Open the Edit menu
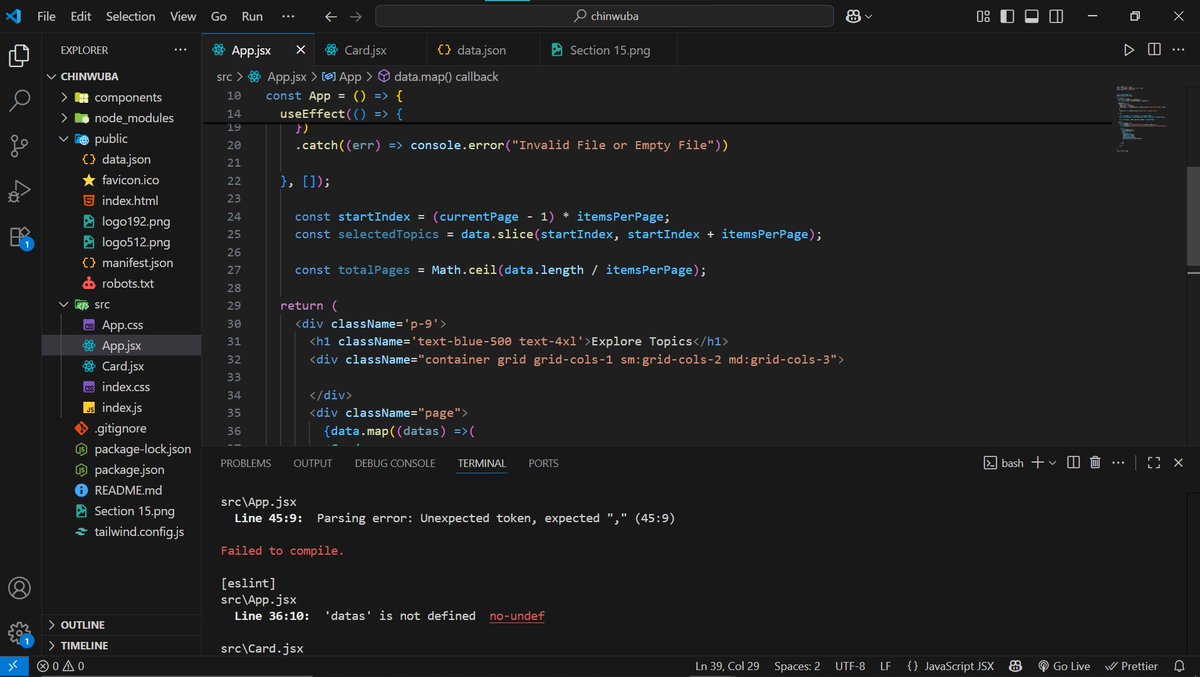Image resolution: width=1200 pixels, height=677 pixels. (81, 16)
